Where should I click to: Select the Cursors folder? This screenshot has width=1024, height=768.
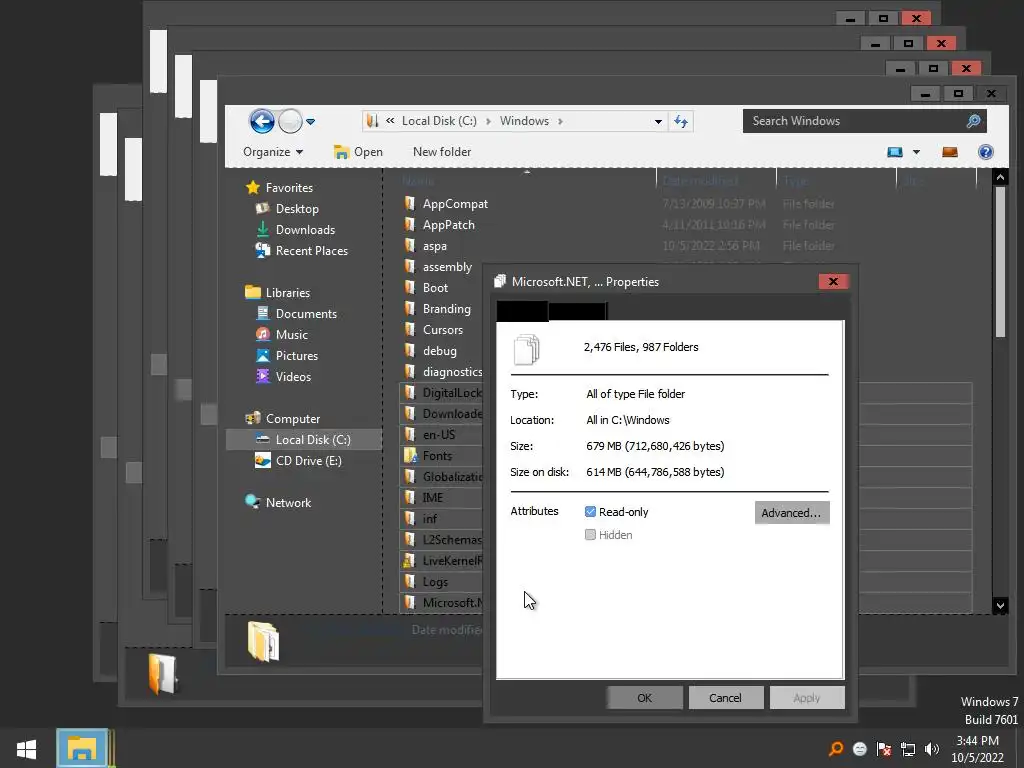tap(434, 330)
